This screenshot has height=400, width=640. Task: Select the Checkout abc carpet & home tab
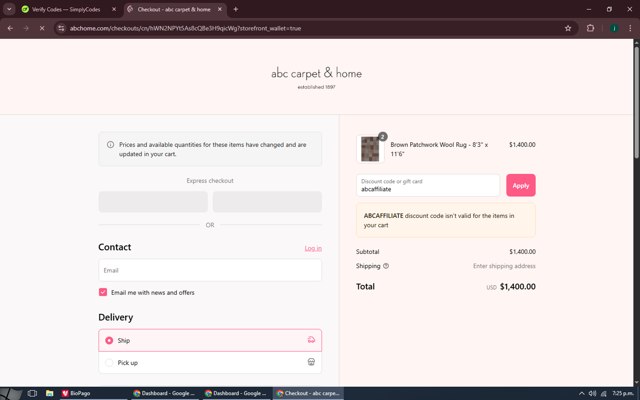tap(173, 9)
